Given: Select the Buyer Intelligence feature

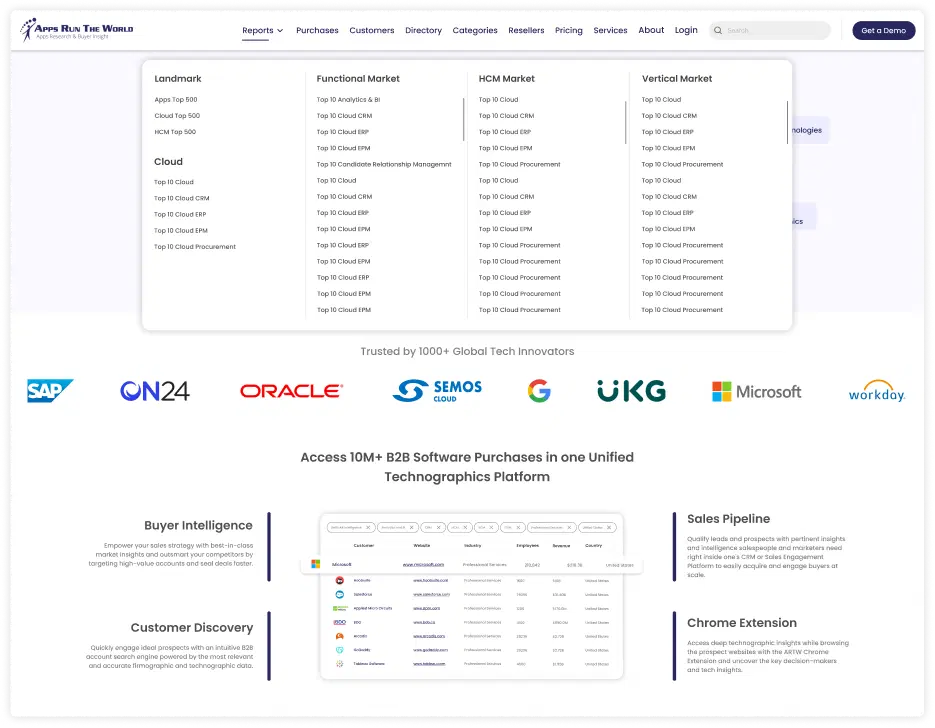Looking at the screenshot, I should [x=198, y=525].
